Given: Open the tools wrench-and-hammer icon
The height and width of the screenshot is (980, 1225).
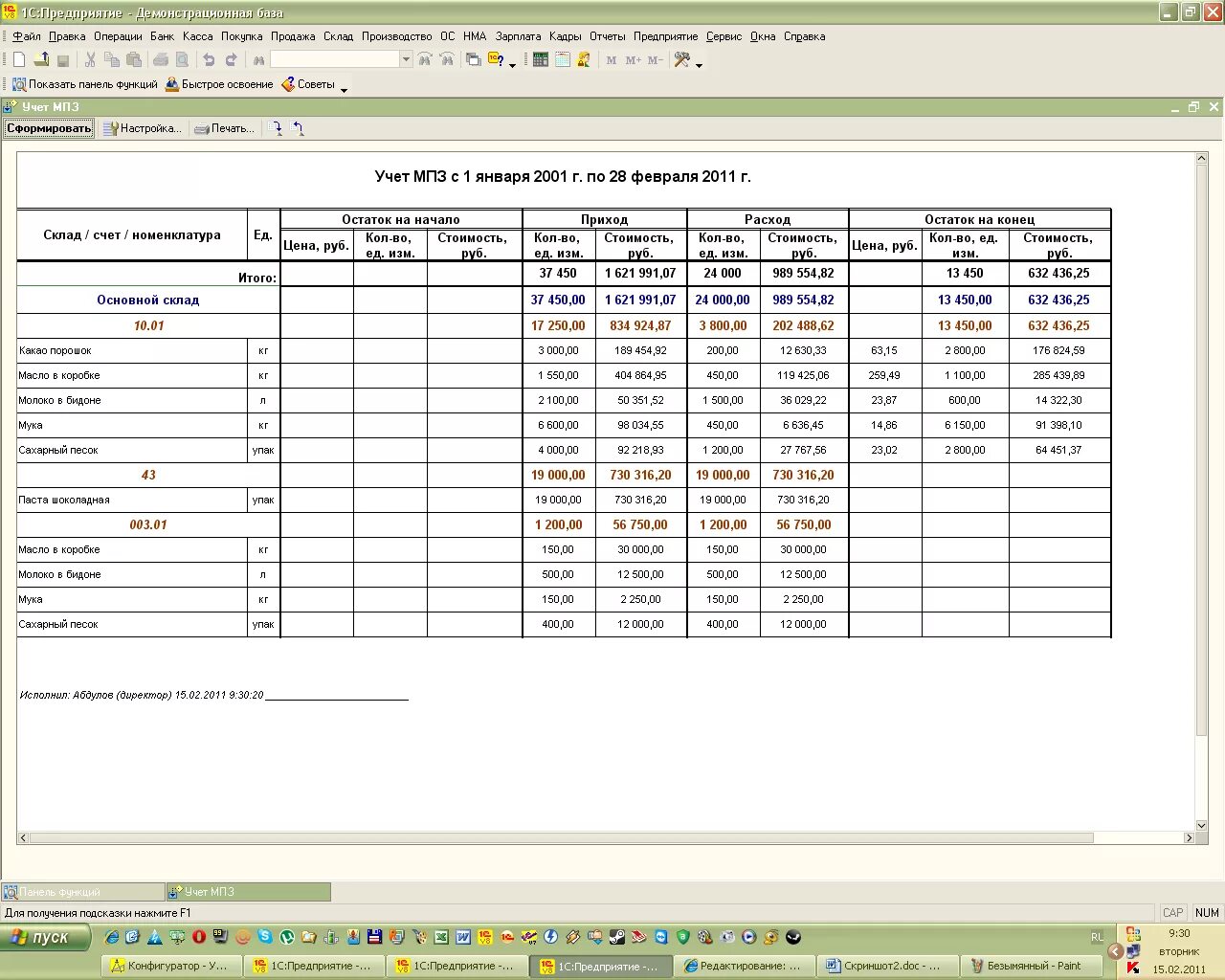Looking at the screenshot, I should pyautogui.click(x=682, y=59).
